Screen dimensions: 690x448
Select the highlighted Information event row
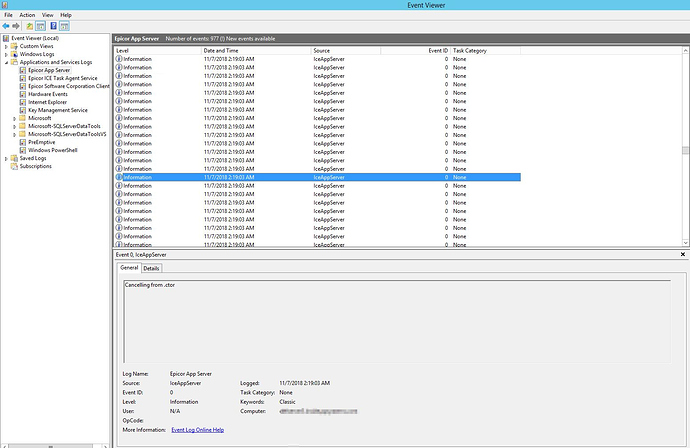click(317, 177)
